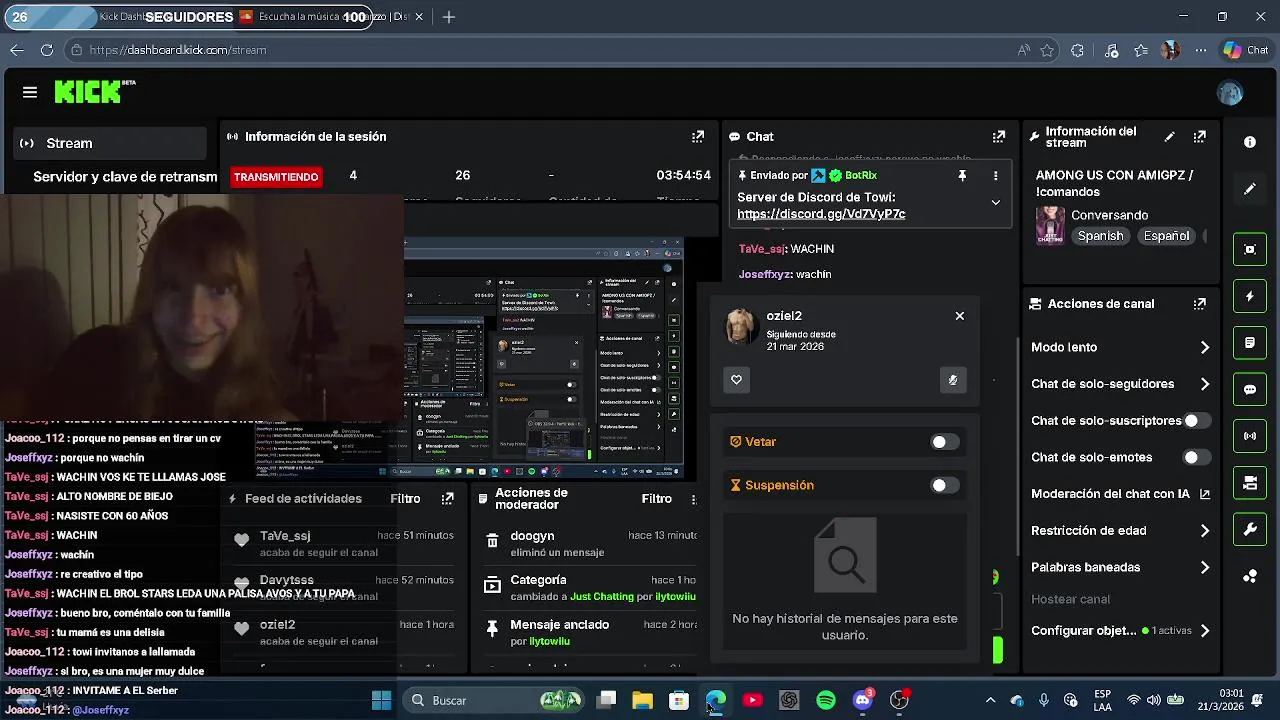This screenshot has height=720, width=1280.
Task: Expand Palabras baneadas settings
Action: tap(1205, 568)
